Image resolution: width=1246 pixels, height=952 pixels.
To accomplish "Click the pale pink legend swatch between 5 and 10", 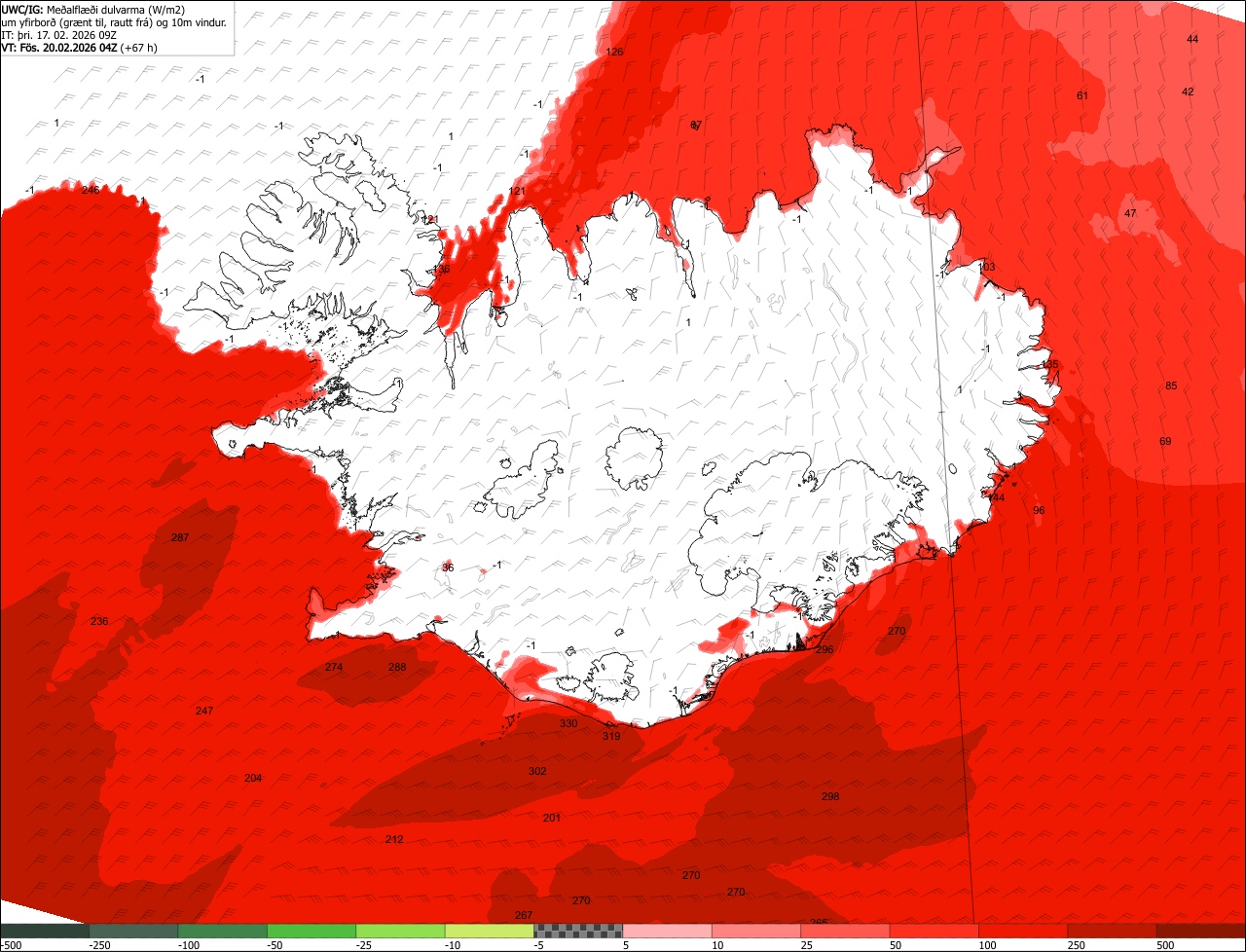I will coord(668,931).
